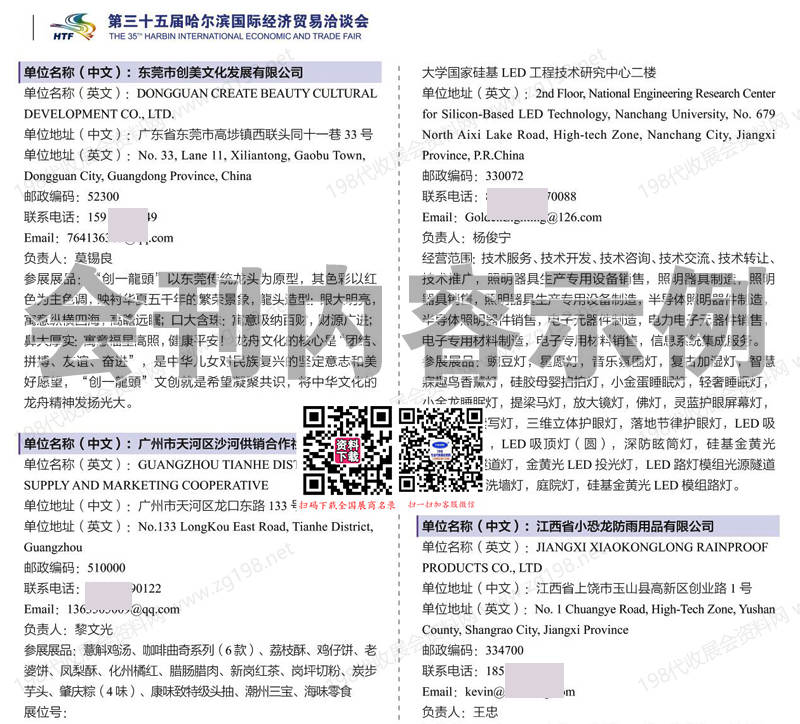Viewport: 800px width, 724px height.
Task: Open the 资料下载 QR code
Action: click(347, 450)
